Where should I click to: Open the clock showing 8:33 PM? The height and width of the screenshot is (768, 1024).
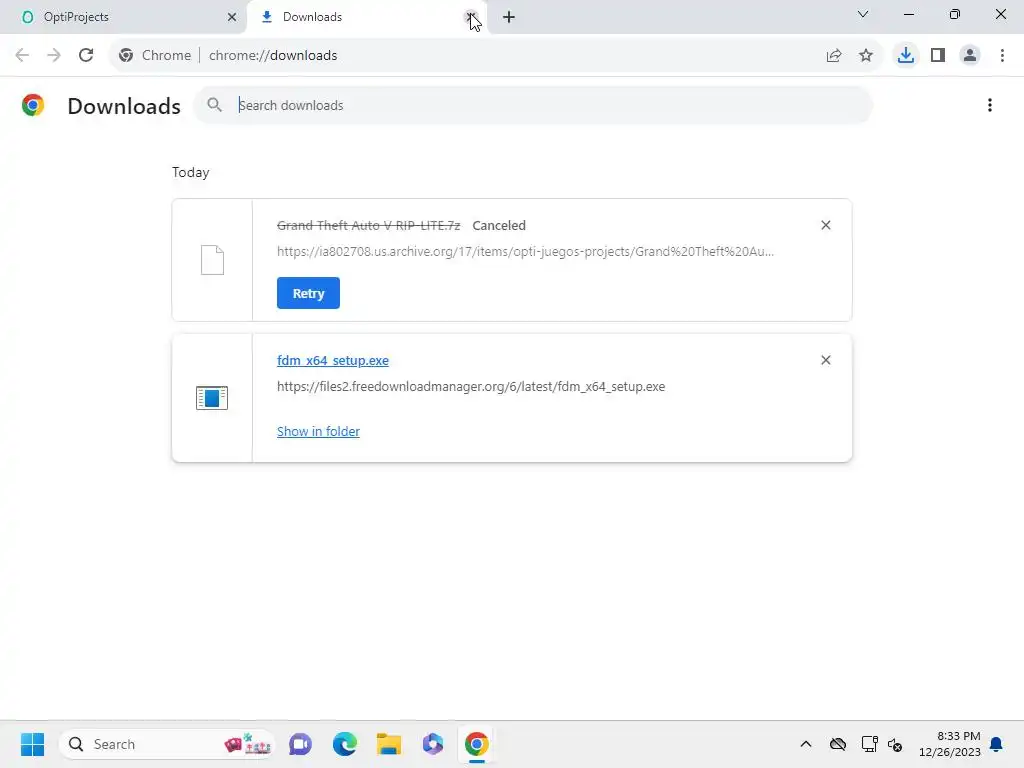[x=950, y=744]
